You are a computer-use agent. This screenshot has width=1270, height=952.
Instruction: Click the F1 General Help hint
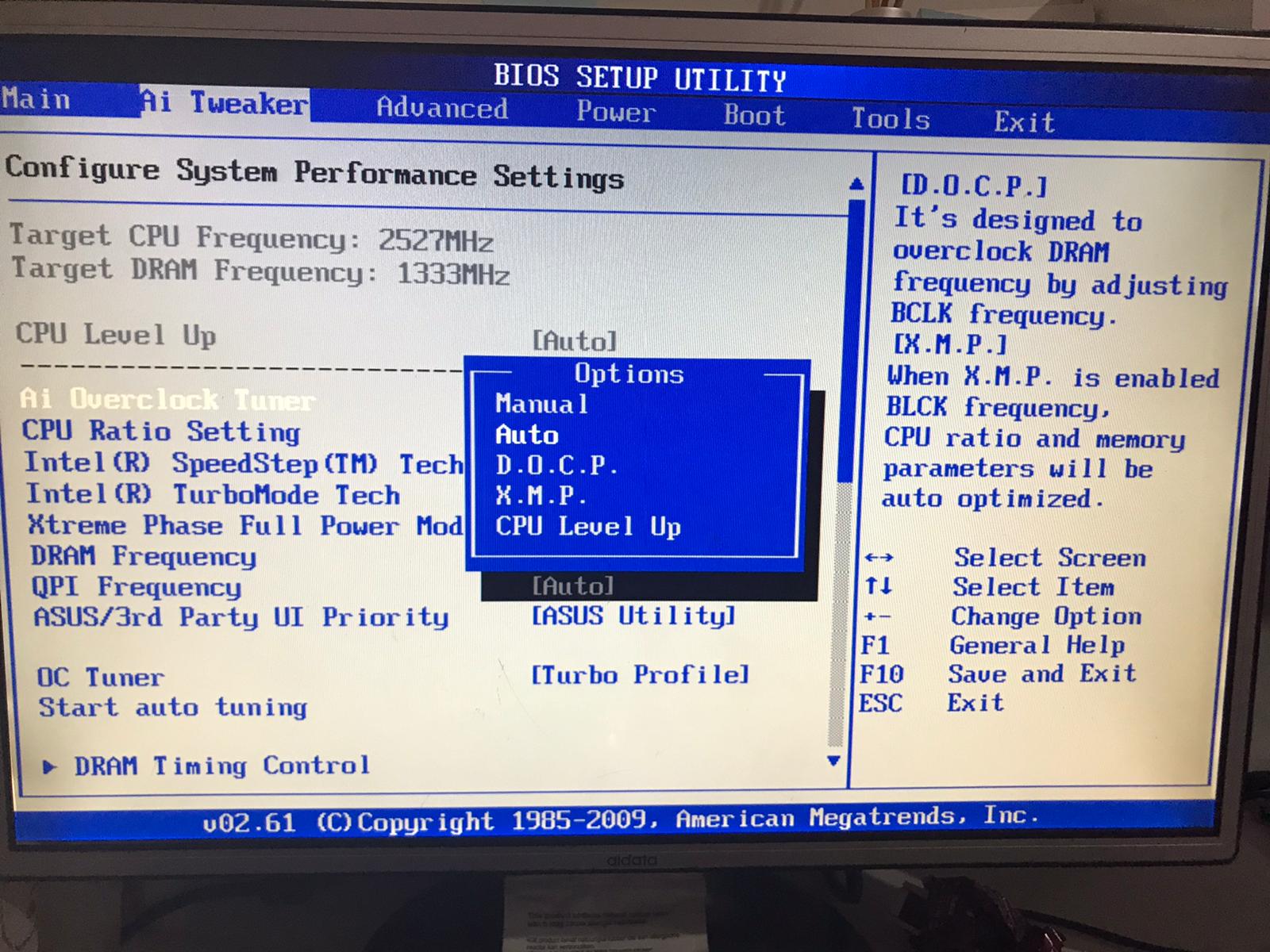coord(993,645)
